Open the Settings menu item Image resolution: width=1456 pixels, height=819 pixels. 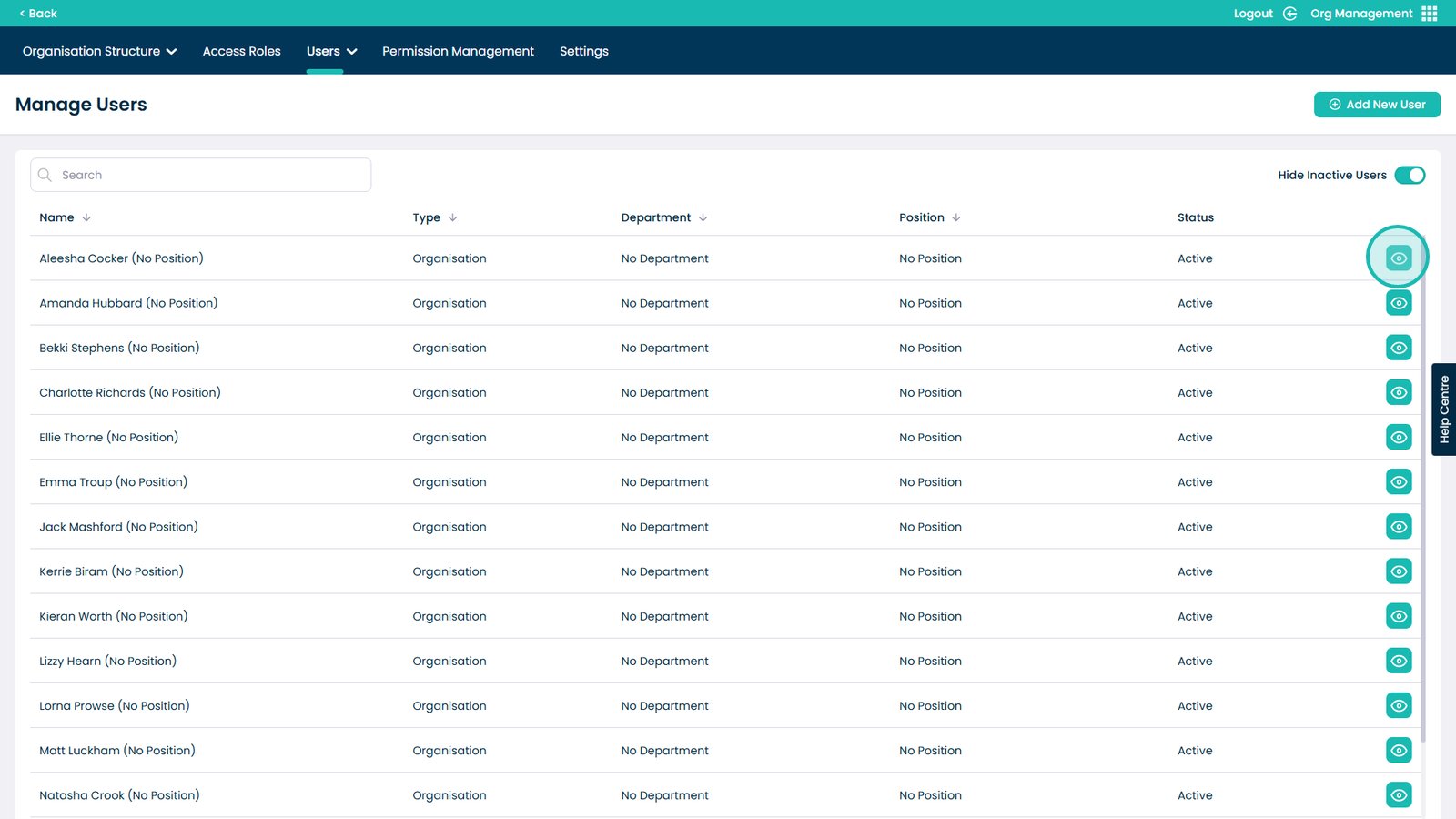coord(583,51)
